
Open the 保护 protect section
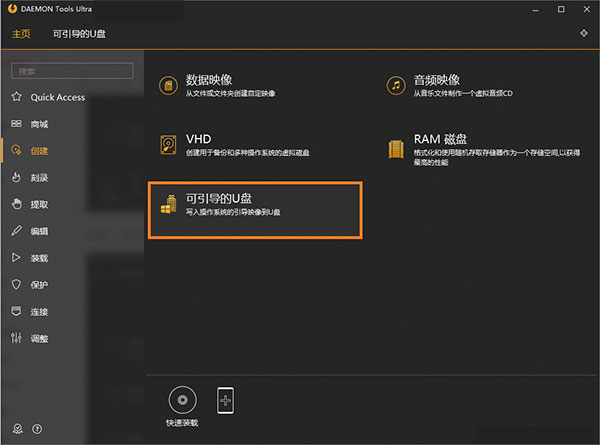point(30,285)
